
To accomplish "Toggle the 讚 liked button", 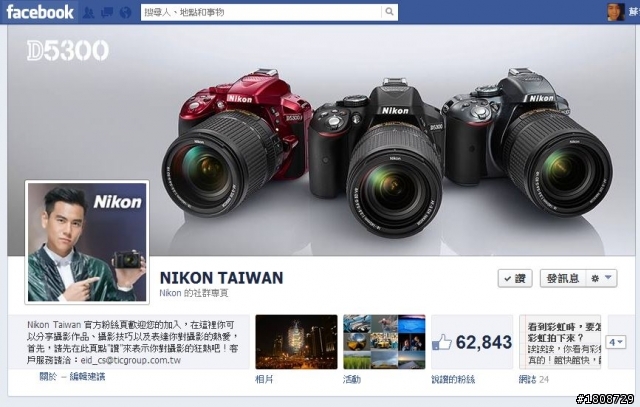I will coord(515,278).
